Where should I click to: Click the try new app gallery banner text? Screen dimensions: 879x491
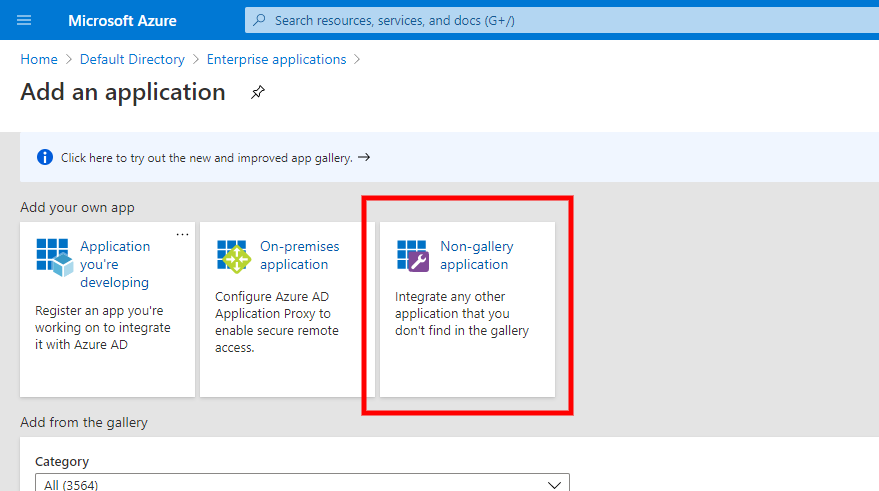pyautogui.click(x=206, y=158)
